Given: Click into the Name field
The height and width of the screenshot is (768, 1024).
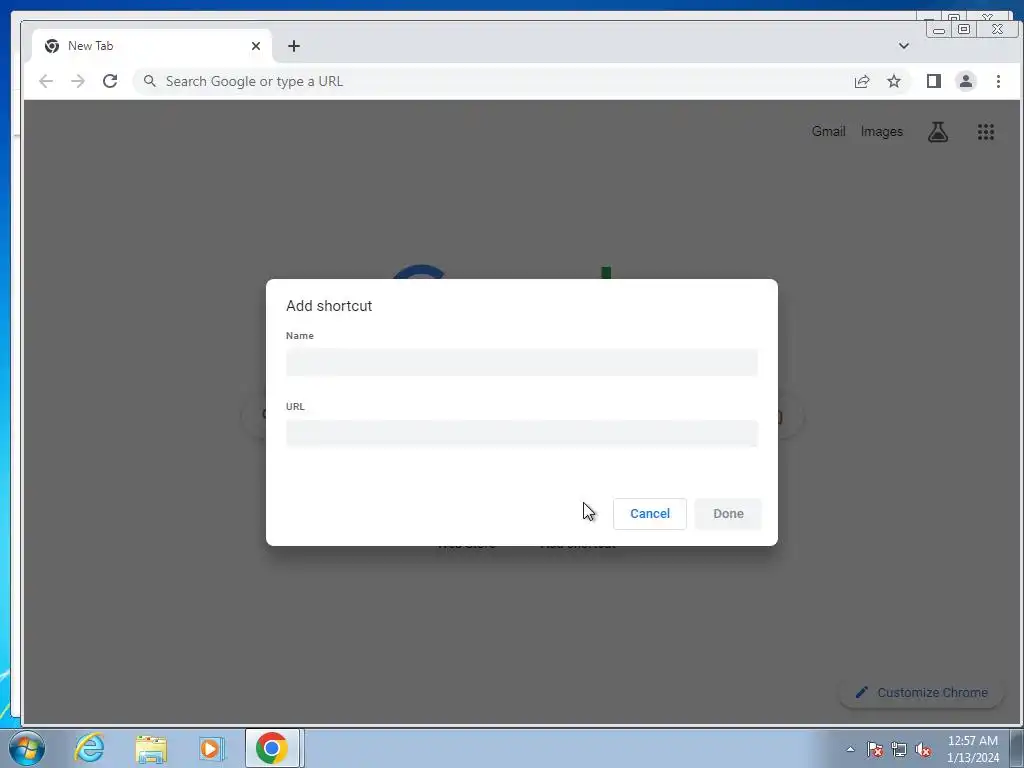Looking at the screenshot, I should tap(522, 362).
